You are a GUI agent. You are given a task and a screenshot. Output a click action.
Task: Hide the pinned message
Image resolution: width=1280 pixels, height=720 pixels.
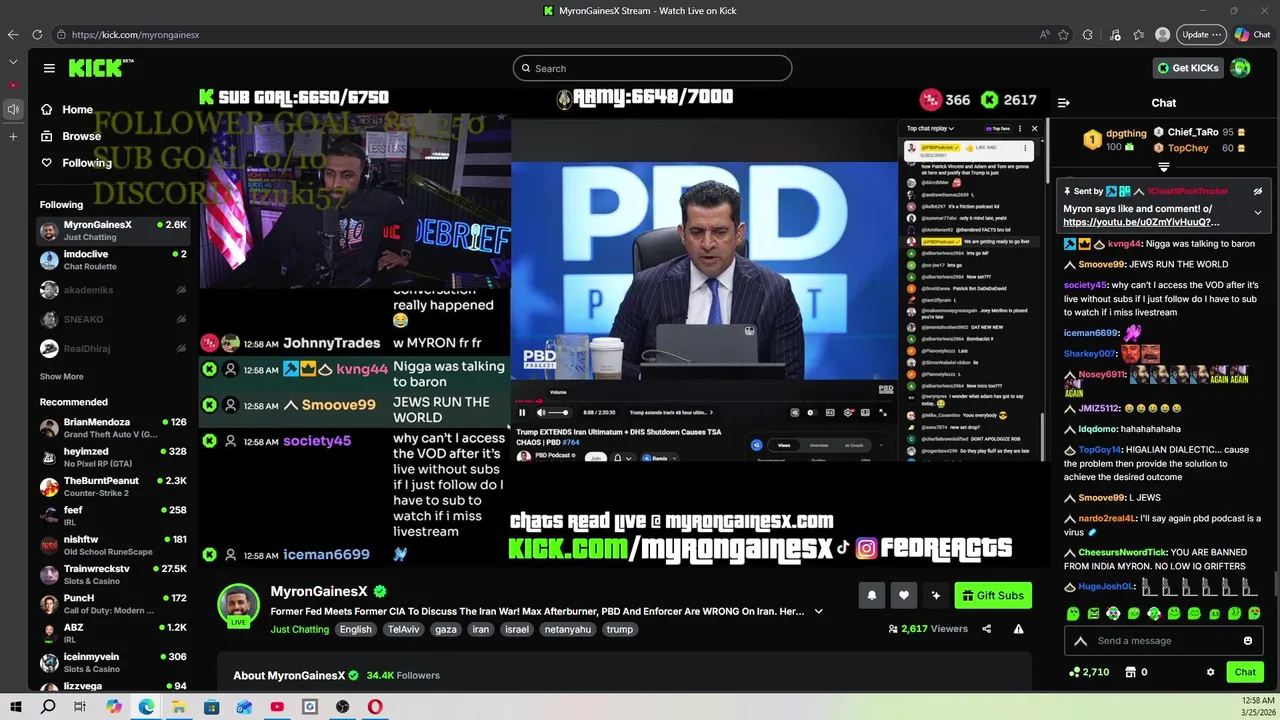(x=1258, y=191)
